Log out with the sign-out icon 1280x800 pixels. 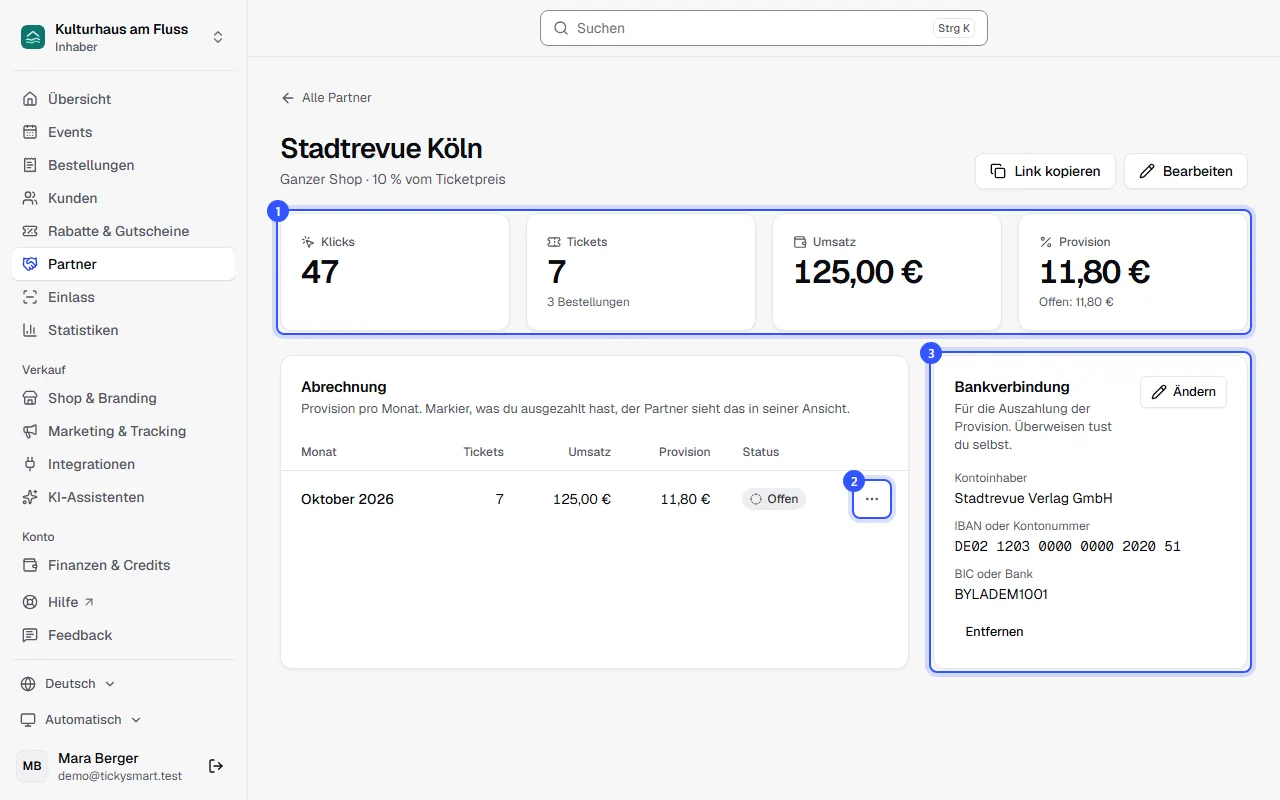pyautogui.click(x=216, y=766)
